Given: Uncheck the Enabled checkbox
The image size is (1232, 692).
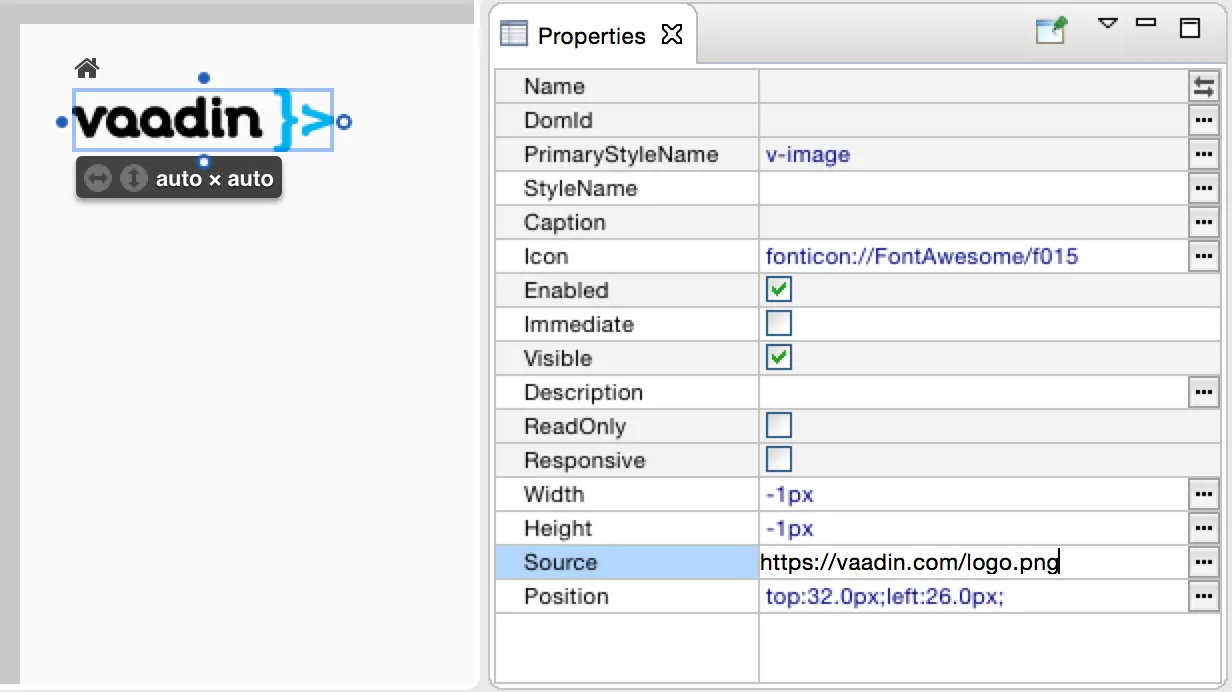Looking at the screenshot, I should click(x=778, y=289).
